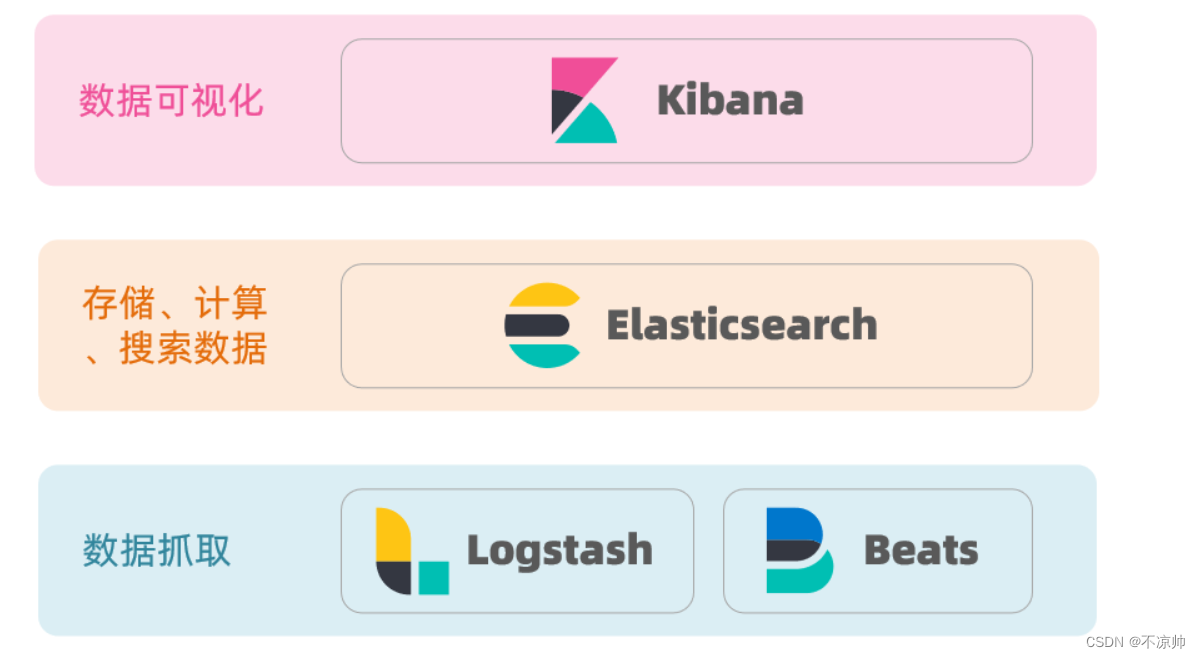Image resolution: width=1200 pixels, height=658 pixels.
Task: Click the 、搜索数据 label line
Action: tap(175, 349)
